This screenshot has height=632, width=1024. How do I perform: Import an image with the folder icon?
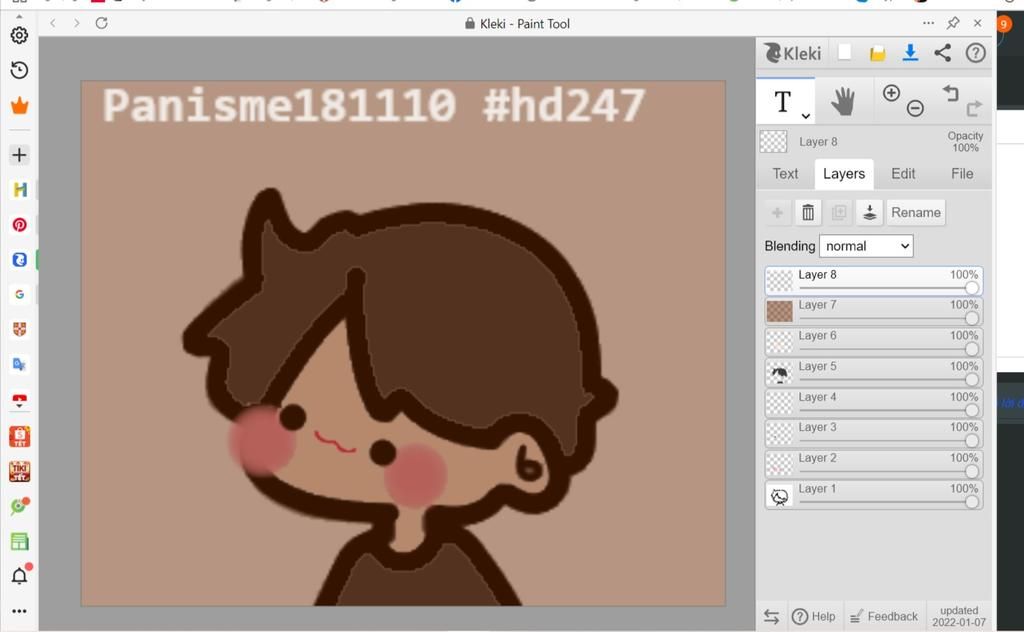pos(877,54)
